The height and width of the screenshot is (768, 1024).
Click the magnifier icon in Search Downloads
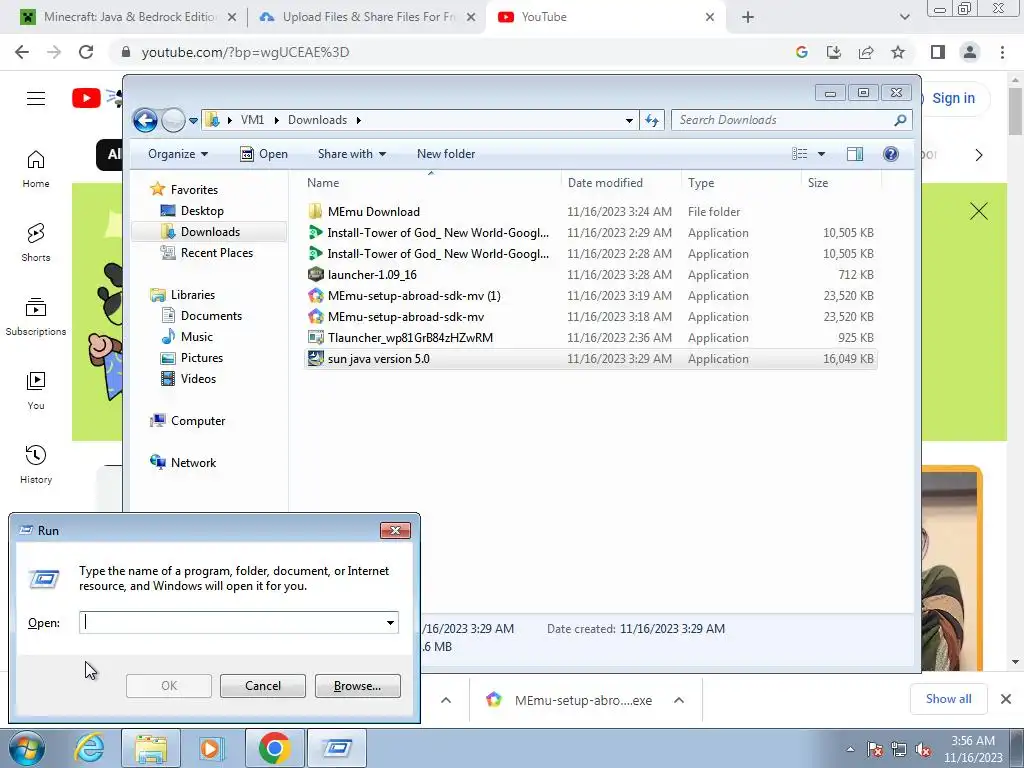point(900,120)
